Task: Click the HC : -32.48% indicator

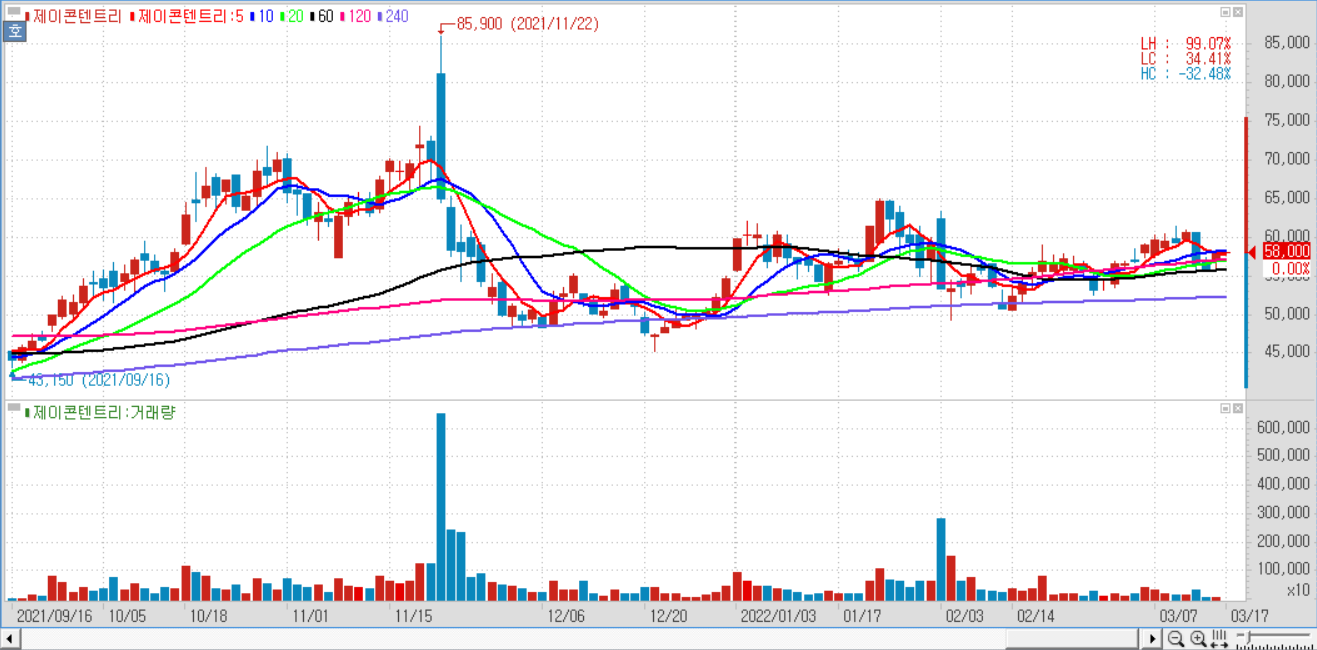Action: (x=1186, y=74)
